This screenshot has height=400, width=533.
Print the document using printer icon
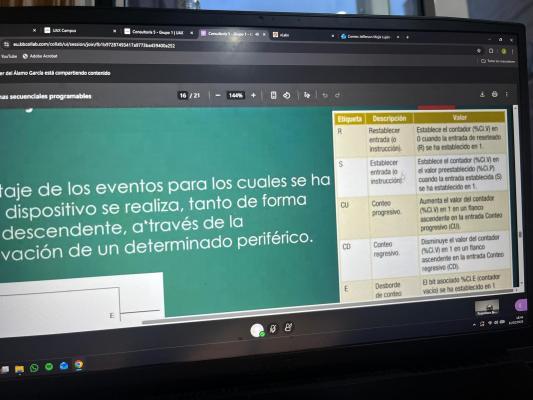pyautogui.click(x=495, y=94)
